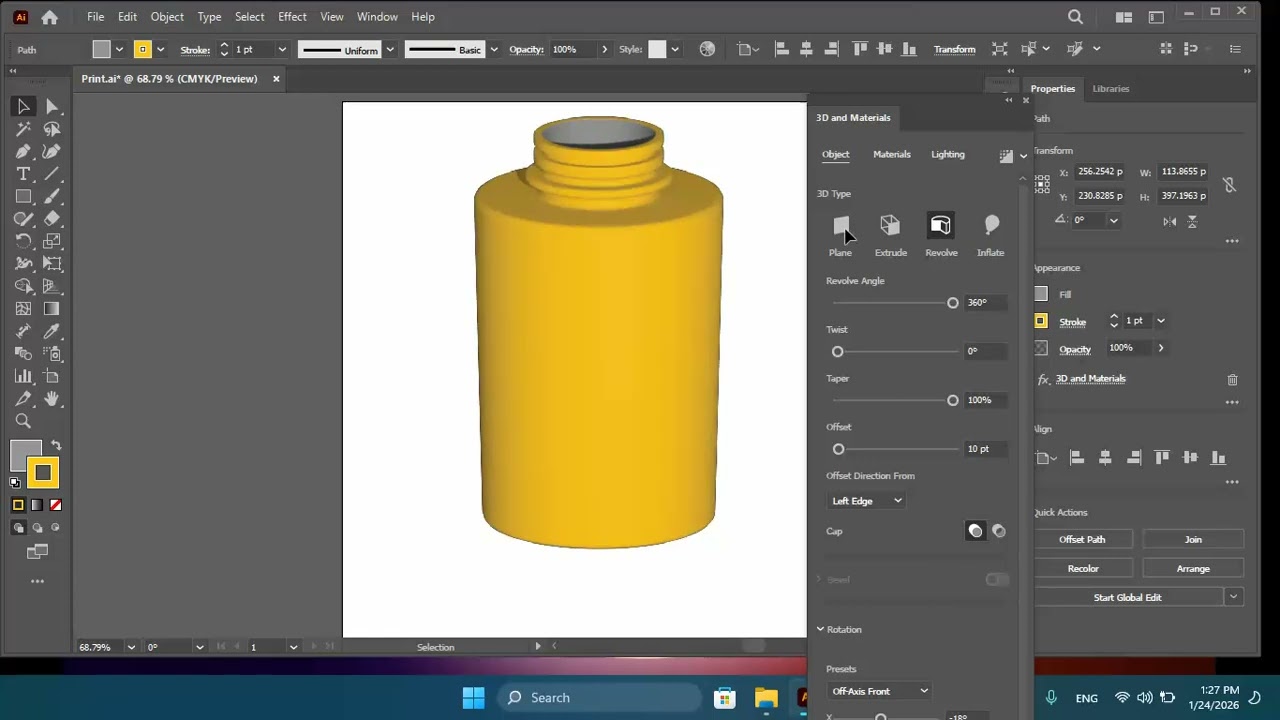Select the Zoom tool

tap(23, 421)
